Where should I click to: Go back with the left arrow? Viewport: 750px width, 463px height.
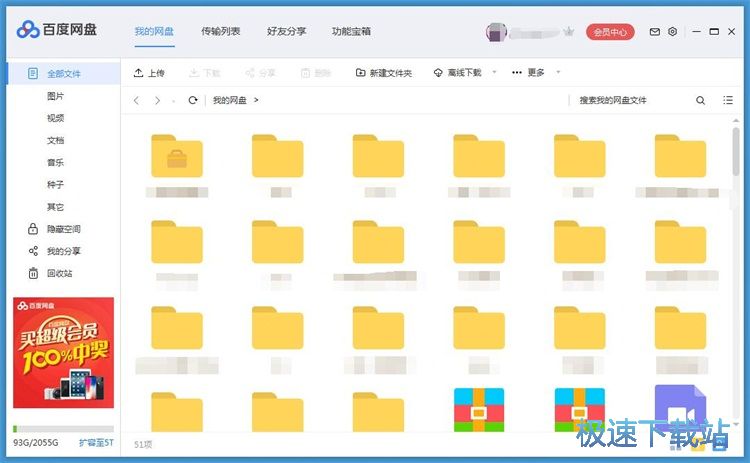[x=136, y=100]
